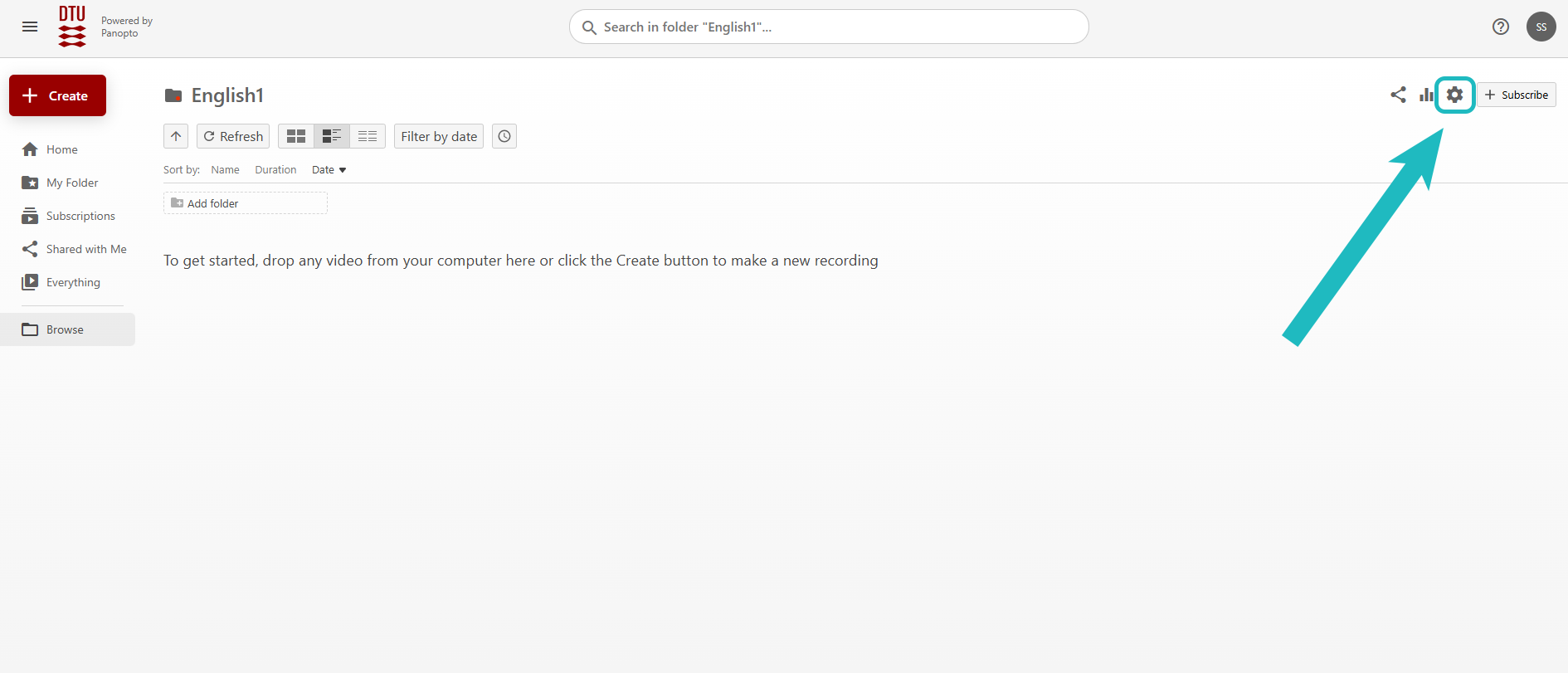Switch to compact list view layout

click(x=368, y=136)
